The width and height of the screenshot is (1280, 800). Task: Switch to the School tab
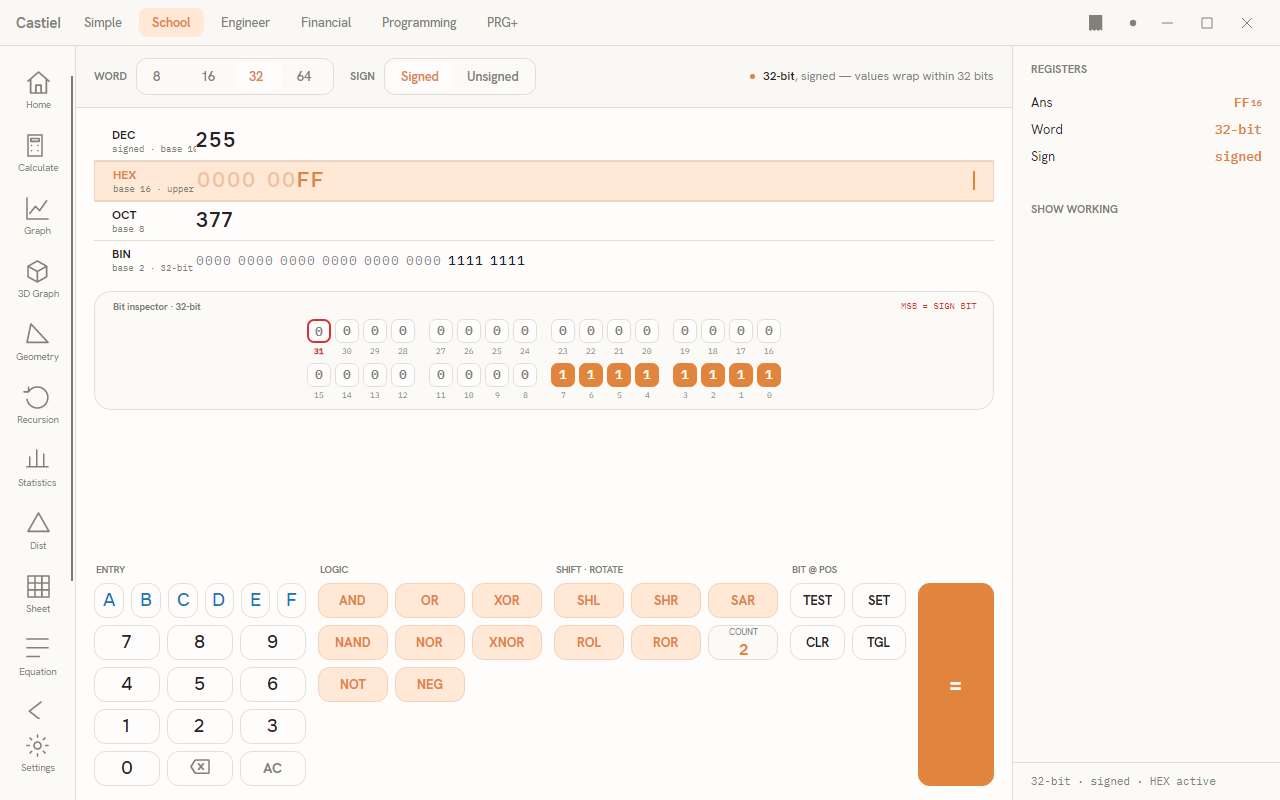pyautogui.click(x=171, y=23)
